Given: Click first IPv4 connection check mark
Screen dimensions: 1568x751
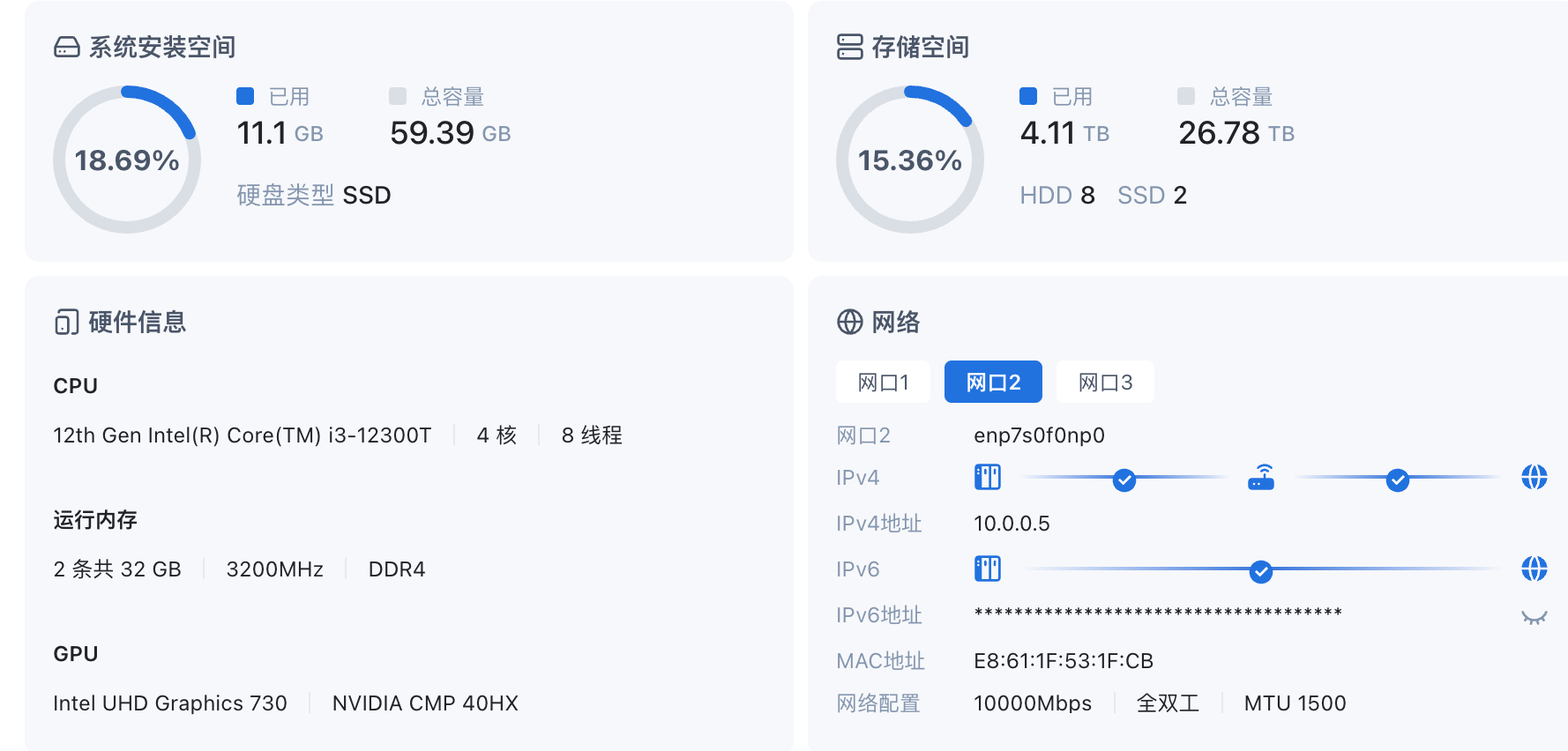Looking at the screenshot, I should [1124, 480].
